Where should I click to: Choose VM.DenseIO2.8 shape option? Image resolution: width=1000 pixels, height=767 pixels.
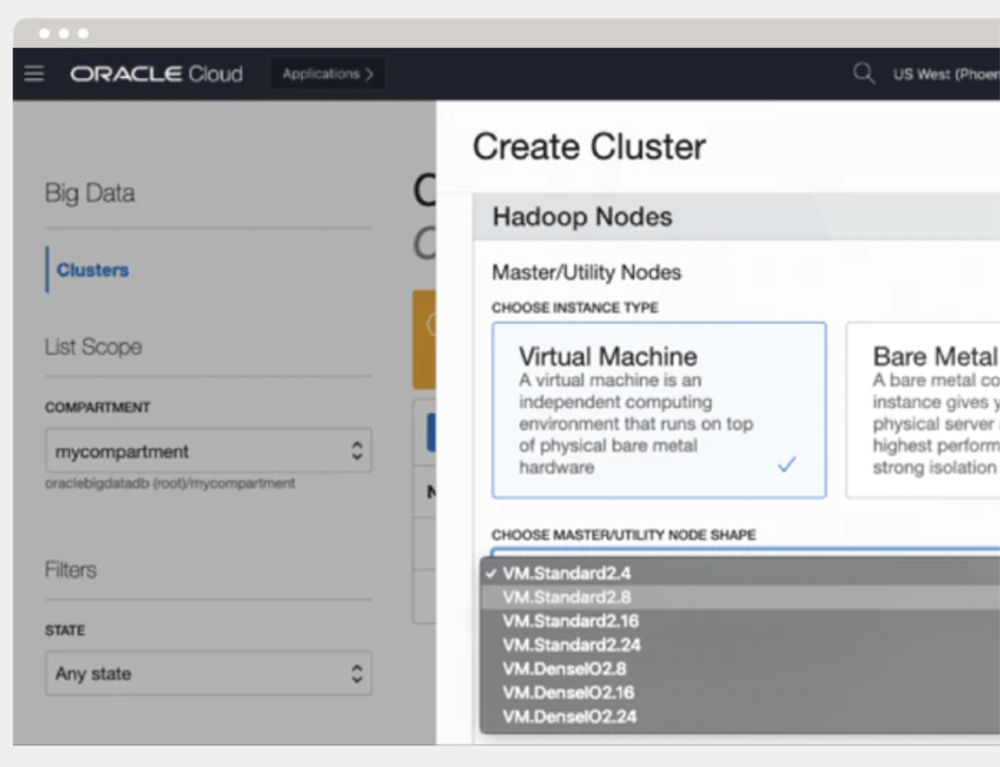pos(740,669)
